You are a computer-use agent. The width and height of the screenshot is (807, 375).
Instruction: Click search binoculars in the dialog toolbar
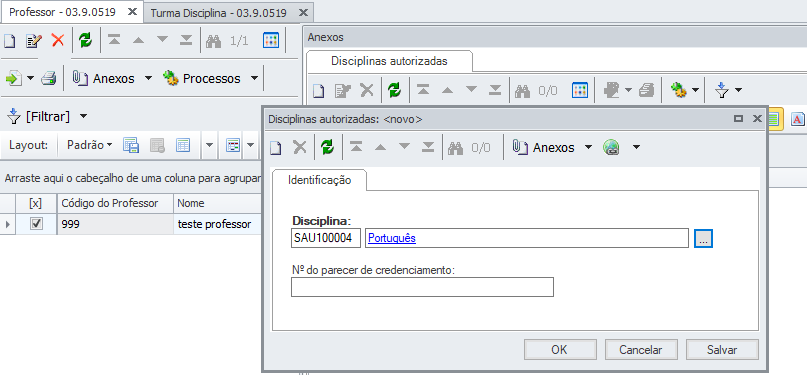tap(455, 148)
